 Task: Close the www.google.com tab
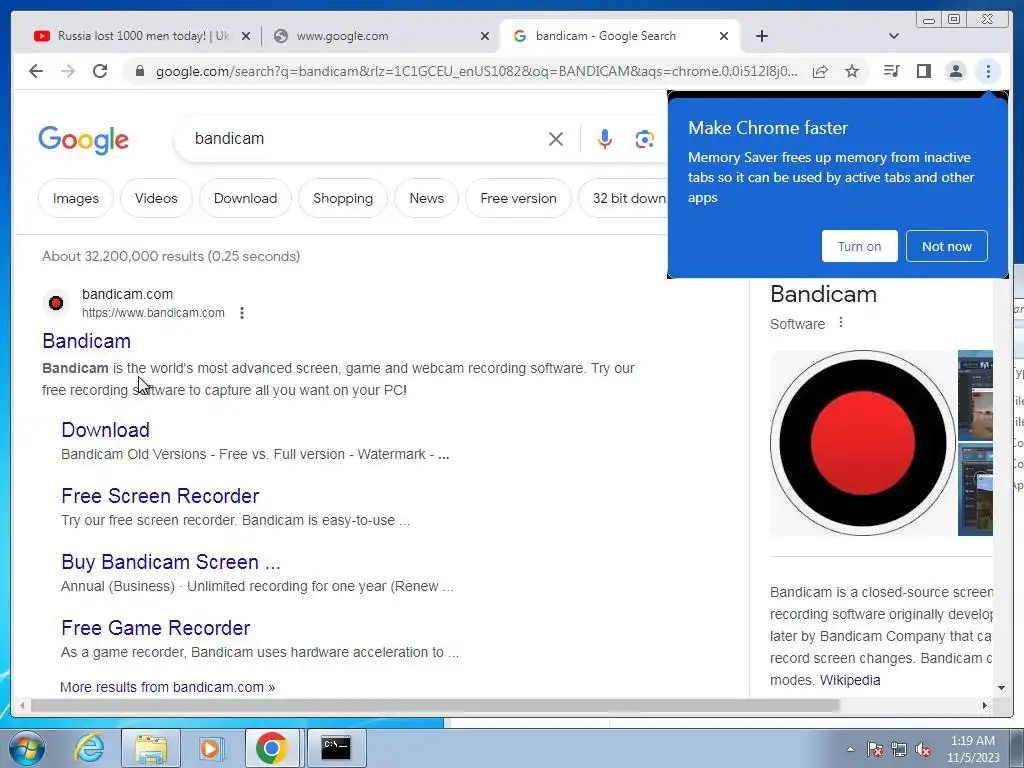[x=485, y=37]
